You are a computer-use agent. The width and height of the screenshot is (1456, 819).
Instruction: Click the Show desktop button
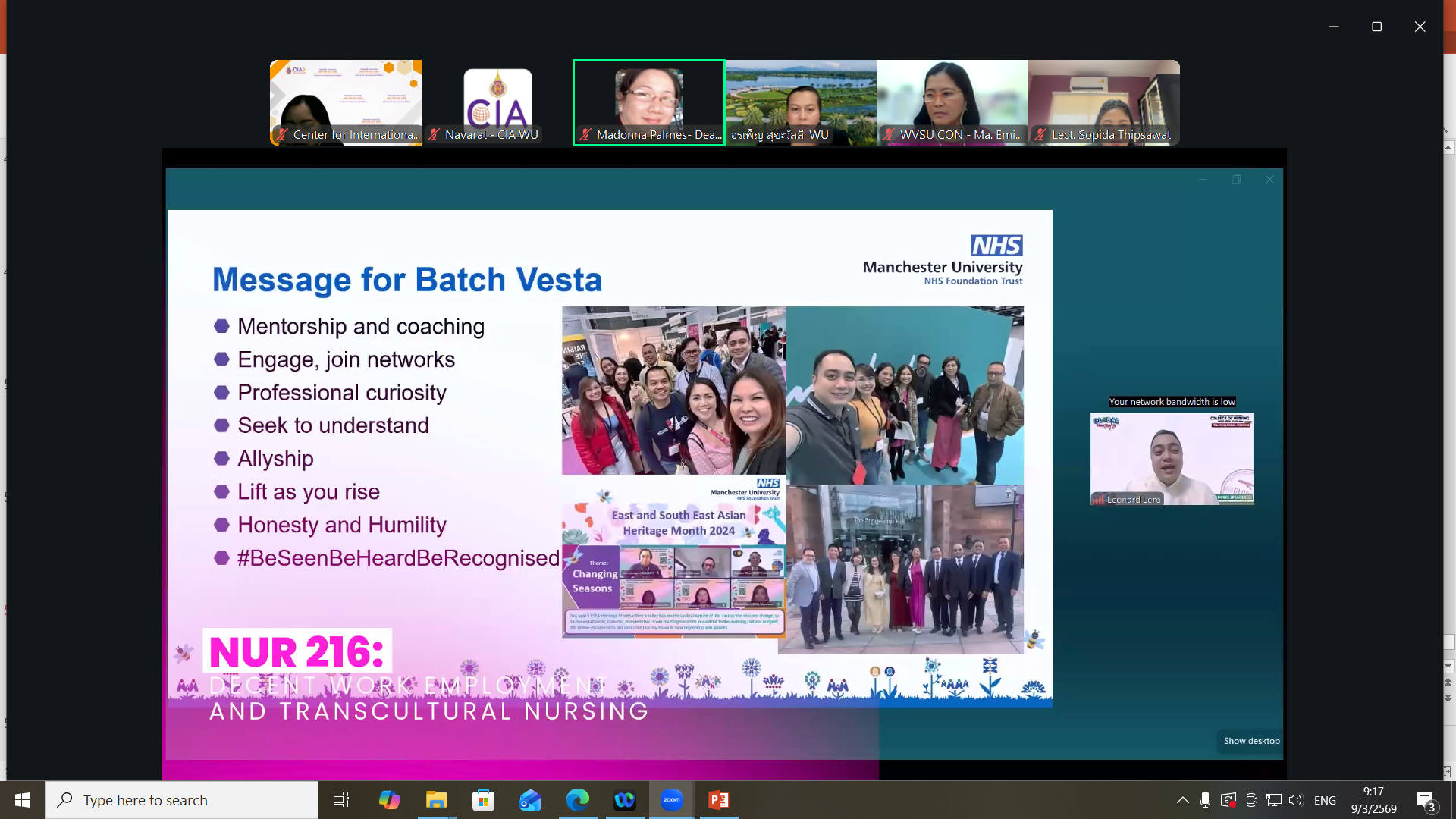pos(1251,741)
